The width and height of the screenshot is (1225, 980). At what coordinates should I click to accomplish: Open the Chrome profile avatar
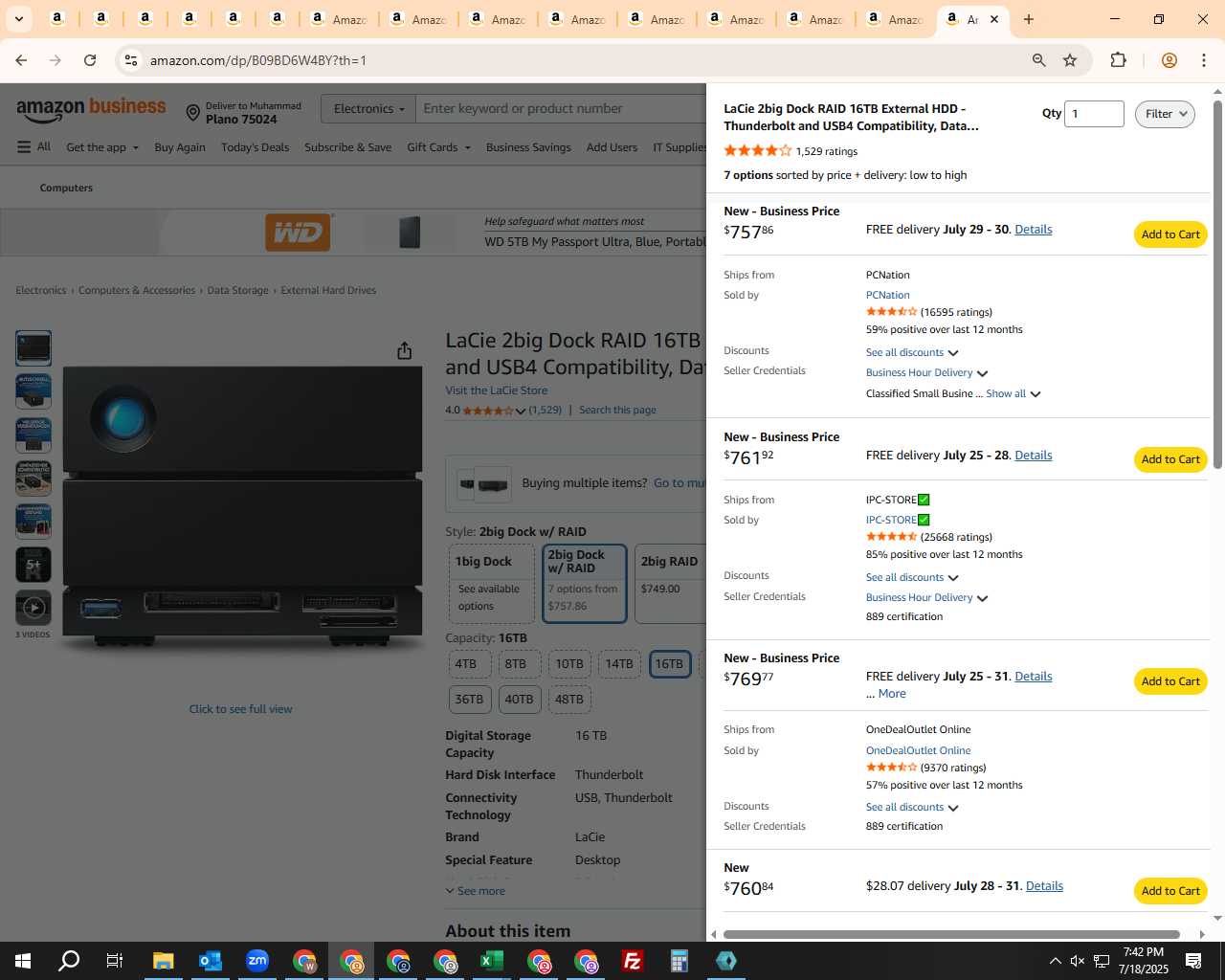(x=1169, y=60)
